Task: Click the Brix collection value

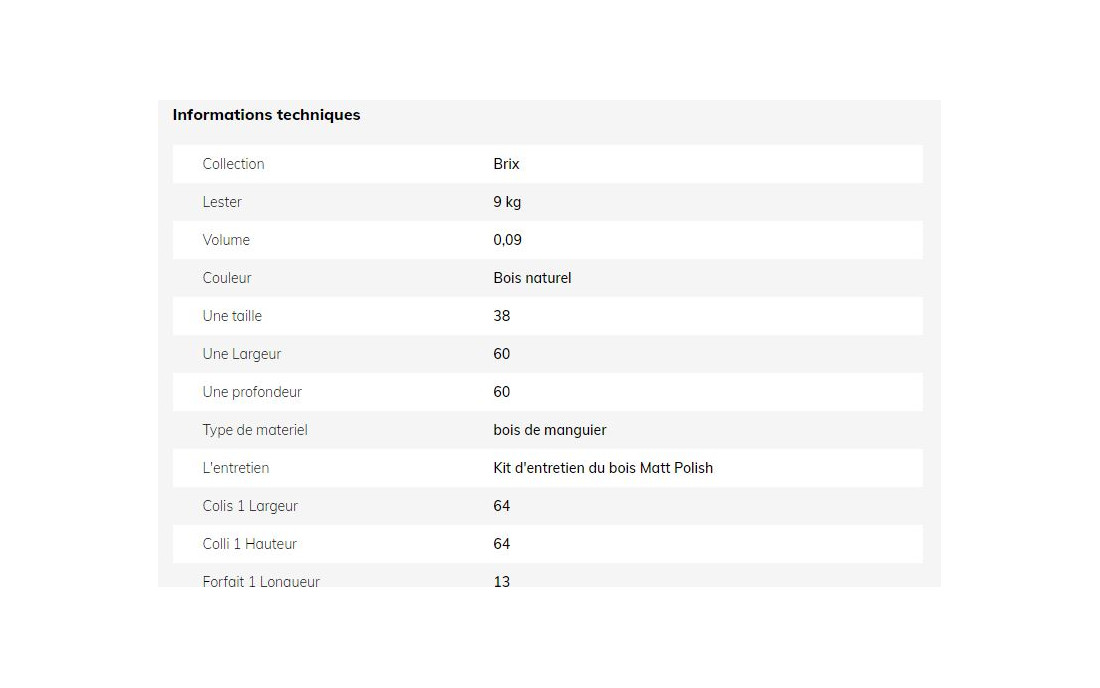Action: 507,164
